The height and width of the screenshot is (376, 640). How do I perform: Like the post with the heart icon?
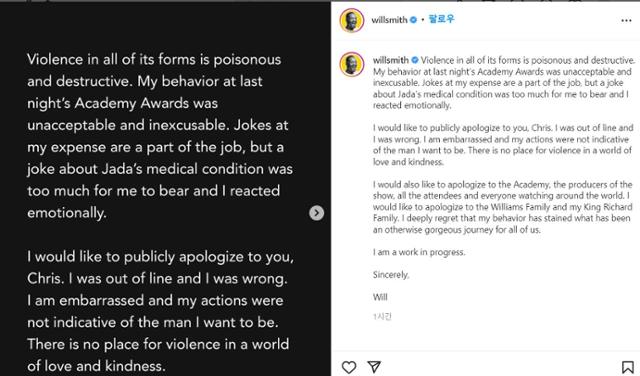pos(349,367)
